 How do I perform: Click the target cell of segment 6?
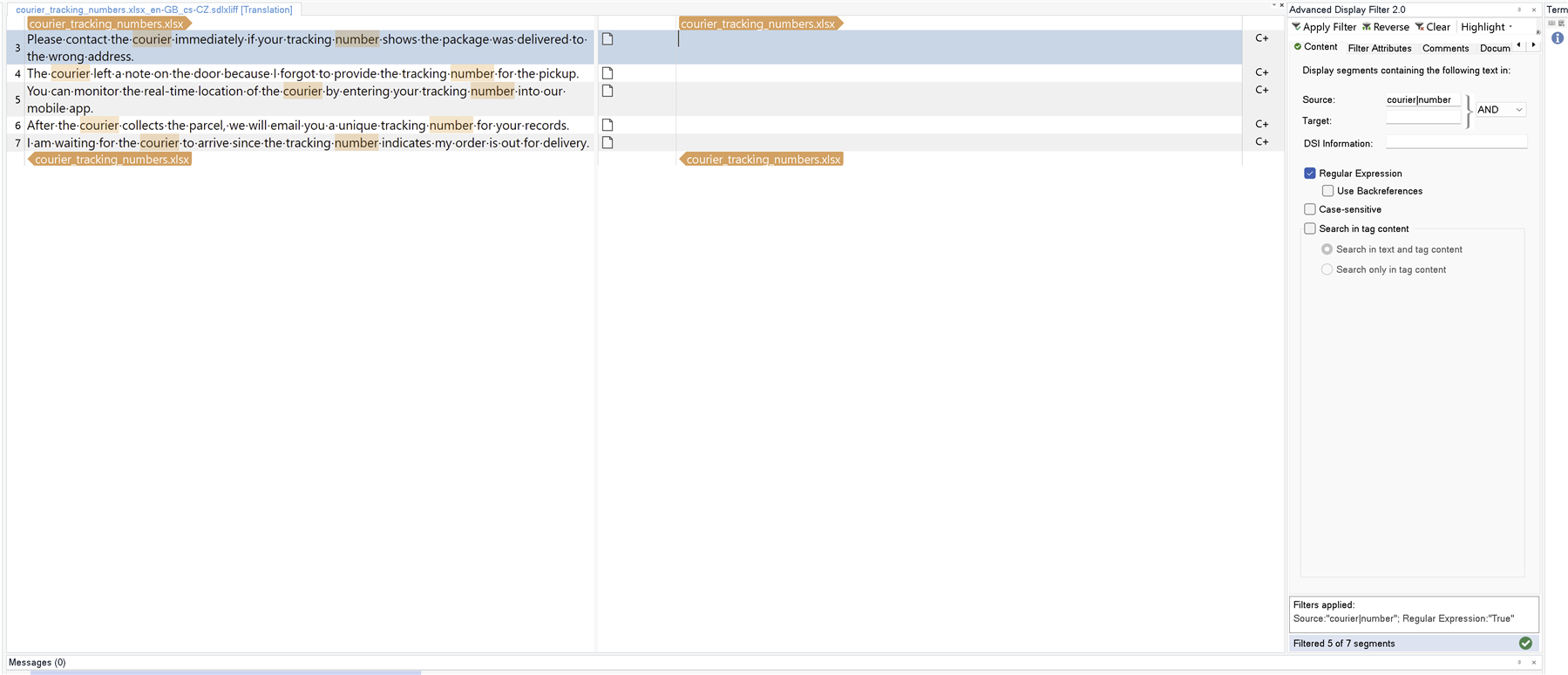click(959, 125)
